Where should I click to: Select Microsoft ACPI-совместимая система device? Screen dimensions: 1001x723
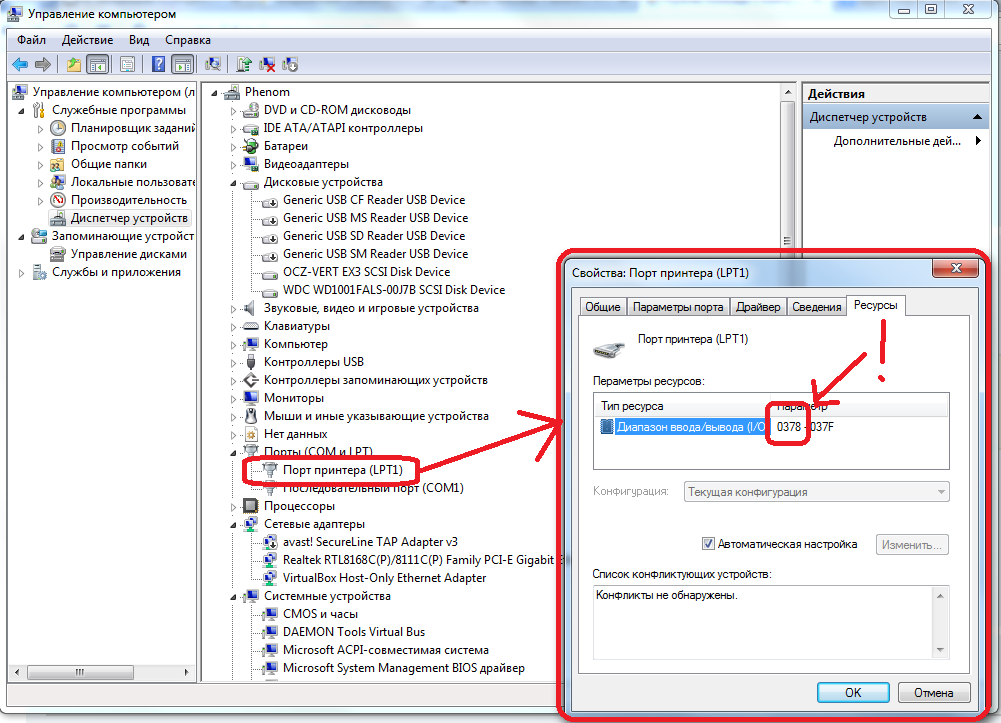pos(386,650)
